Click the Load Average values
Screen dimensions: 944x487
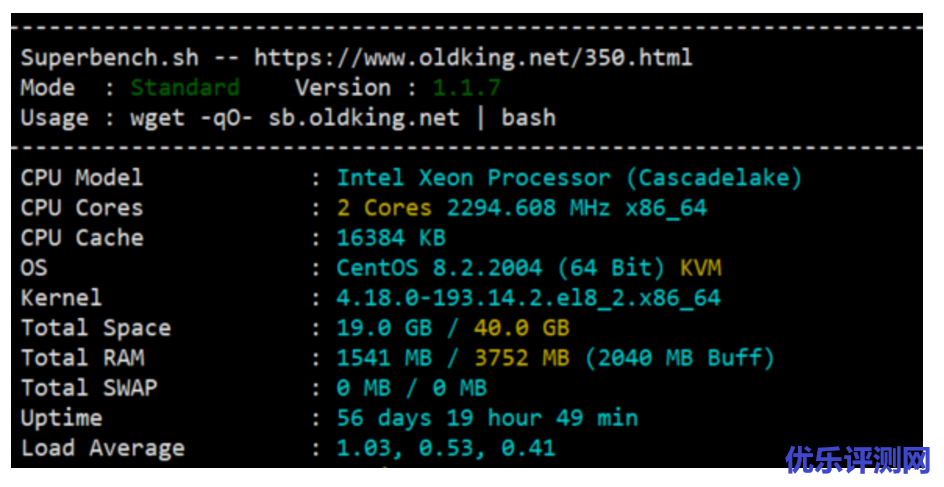tap(445, 448)
